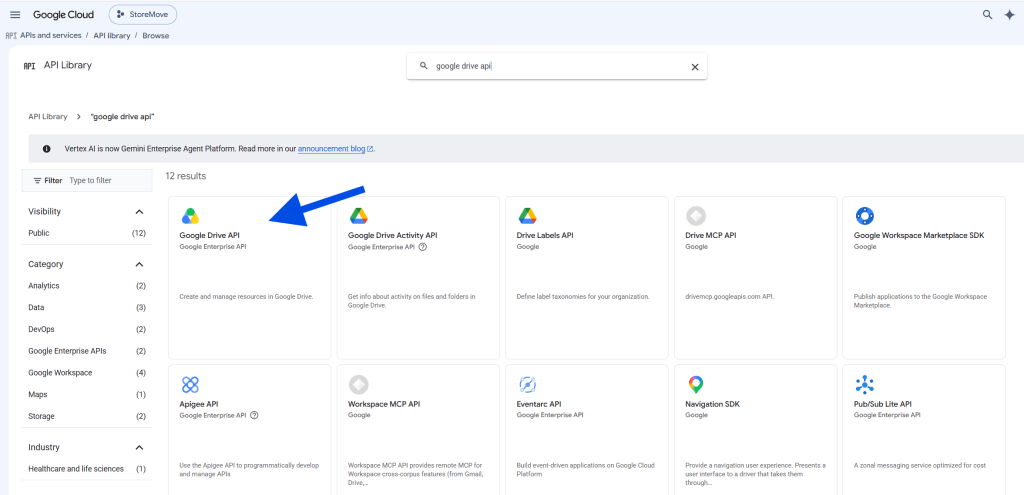Open Drive MCP API title
Viewport: 1024px width, 495px height.
coord(712,235)
